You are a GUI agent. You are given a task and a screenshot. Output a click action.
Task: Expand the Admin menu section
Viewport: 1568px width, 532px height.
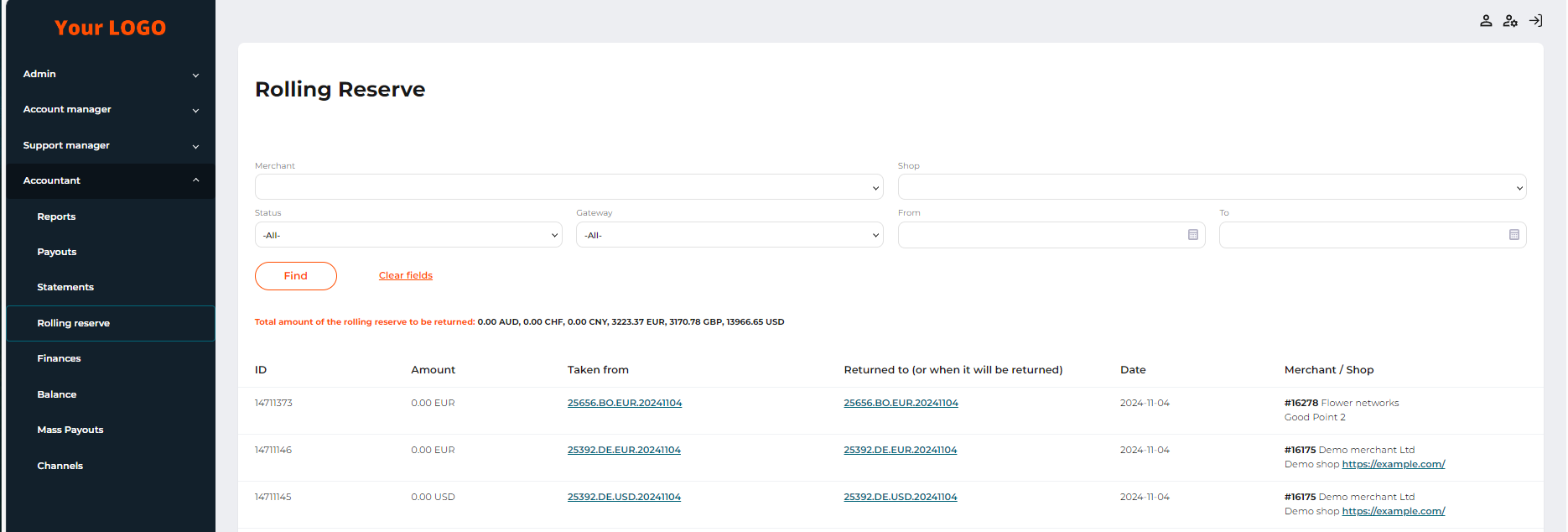[x=110, y=74]
